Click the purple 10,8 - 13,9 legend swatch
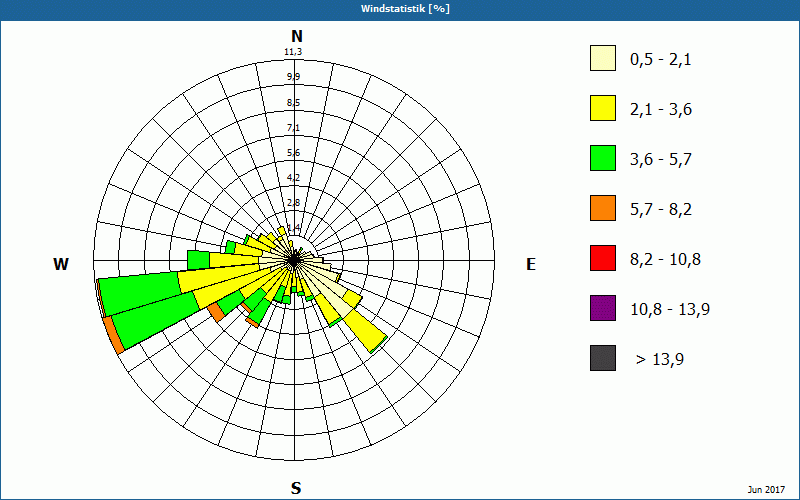This screenshot has width=800, height=500. click(x=603, y=308)
